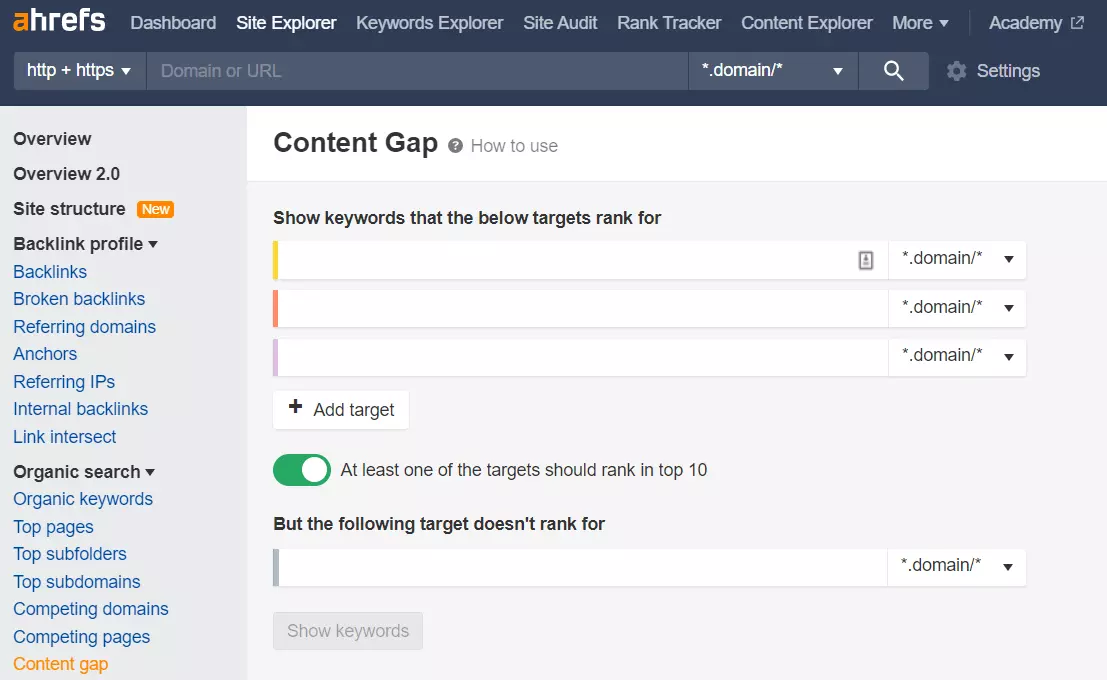1107x680 pixels.
Task: Open Top subfolders report
Action: pos(70,554)
